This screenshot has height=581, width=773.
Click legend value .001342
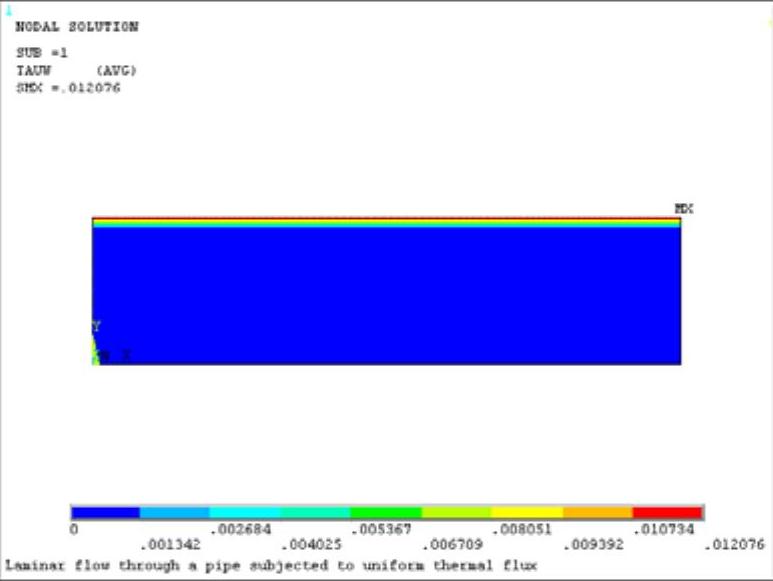[x=170, y=545]
